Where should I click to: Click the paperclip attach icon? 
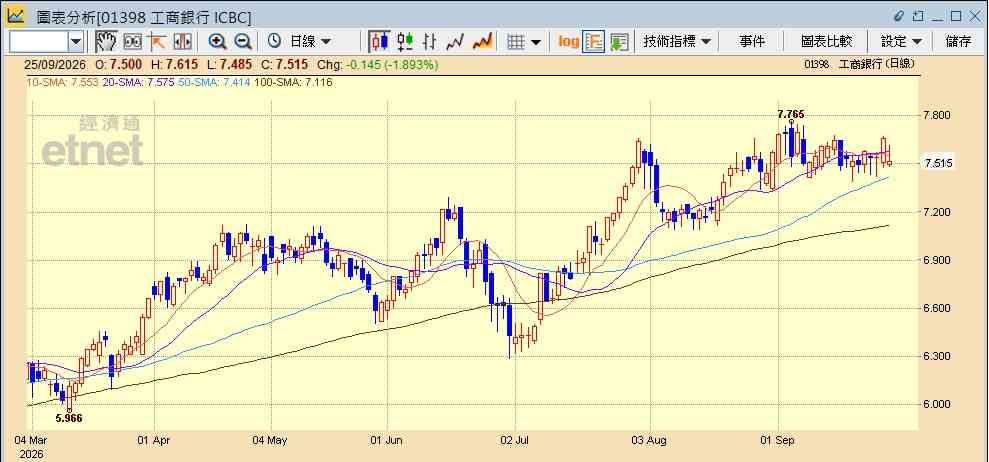coord(899,16)
